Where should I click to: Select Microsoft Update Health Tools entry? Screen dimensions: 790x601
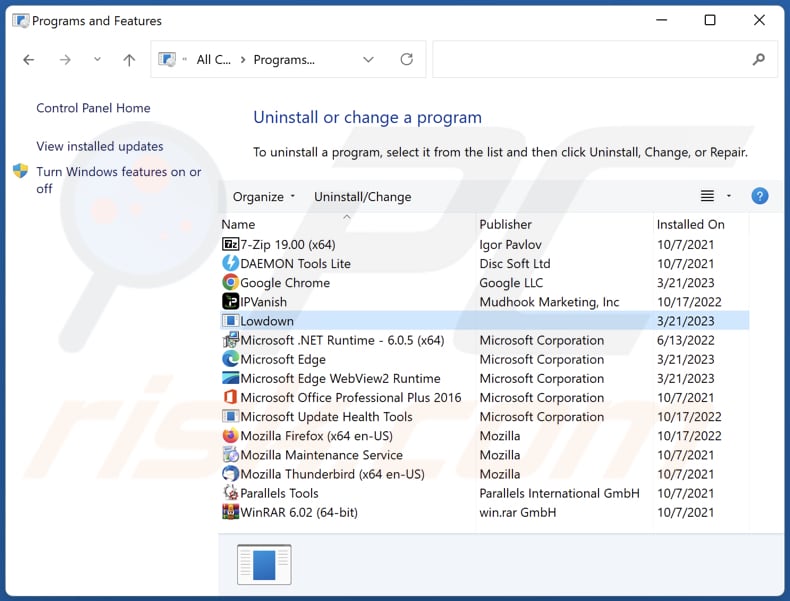[485, 417]
